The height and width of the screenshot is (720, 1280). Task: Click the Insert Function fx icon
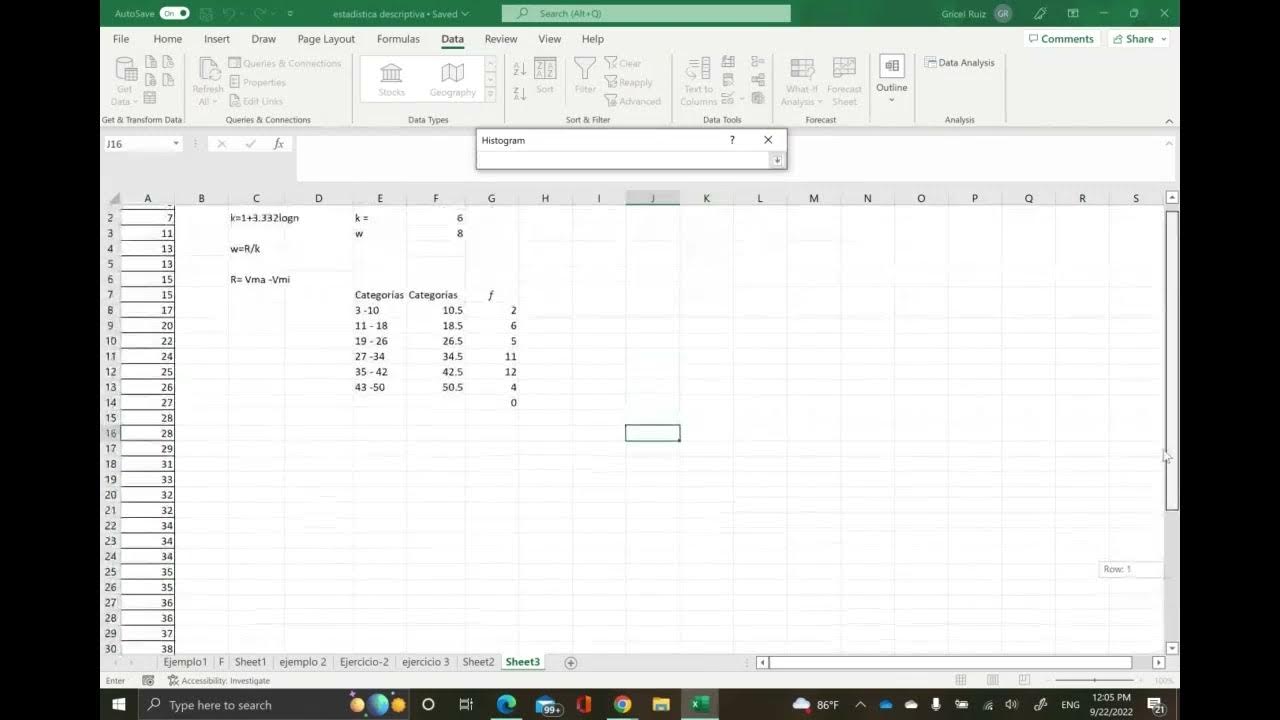tap(279, 144)
